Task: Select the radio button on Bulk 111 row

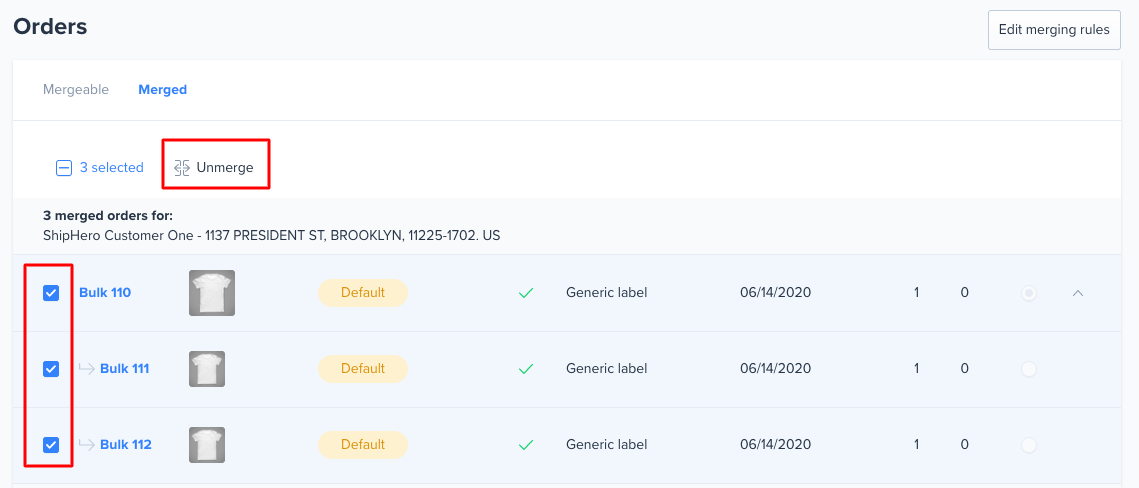Action: pos(1029,369)
